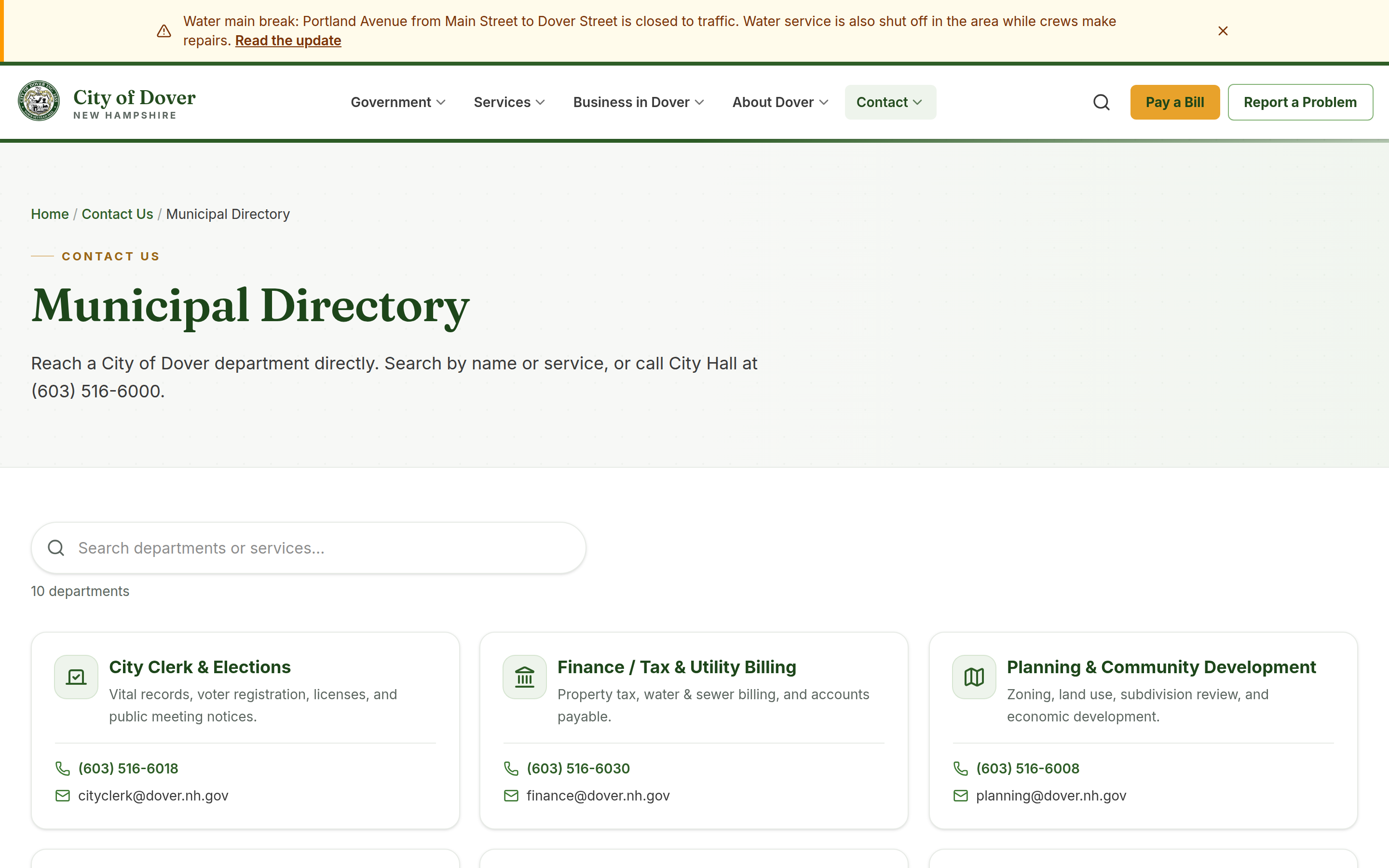Click City of Dover site title text
The image size is (1389, 868).
[x=134, y=97]
